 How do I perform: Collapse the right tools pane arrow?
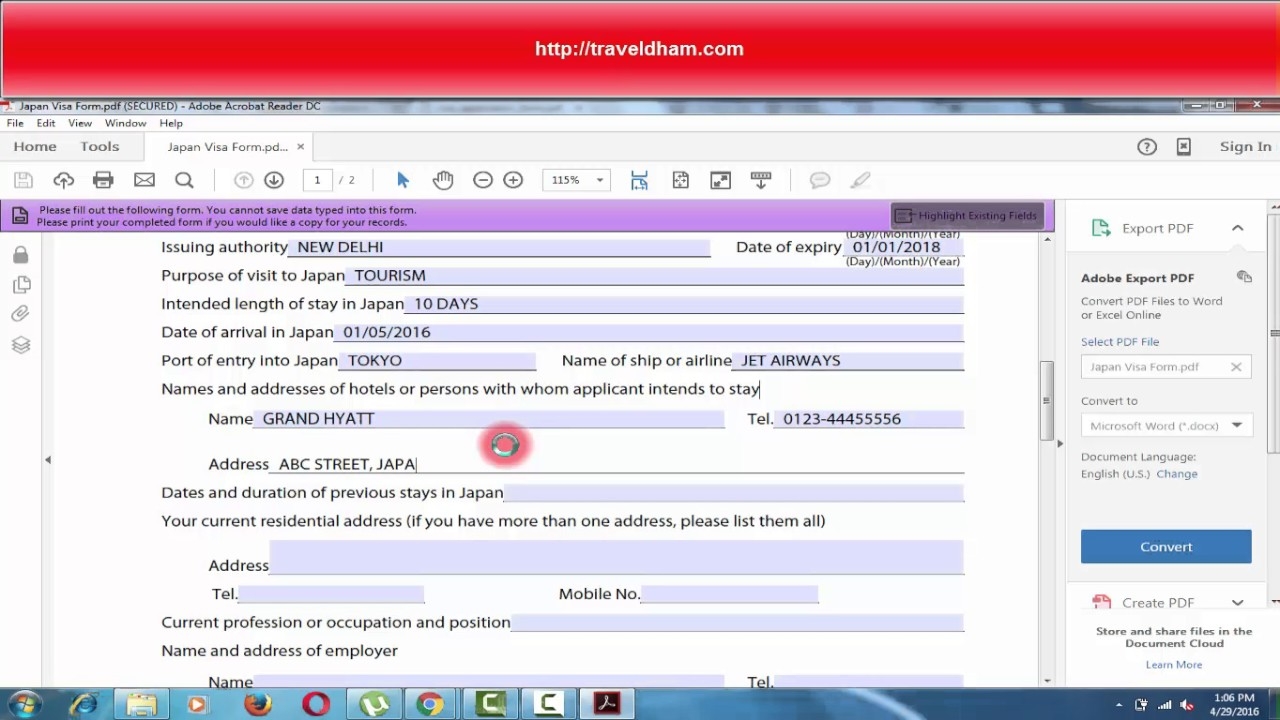click(1059, 443)
